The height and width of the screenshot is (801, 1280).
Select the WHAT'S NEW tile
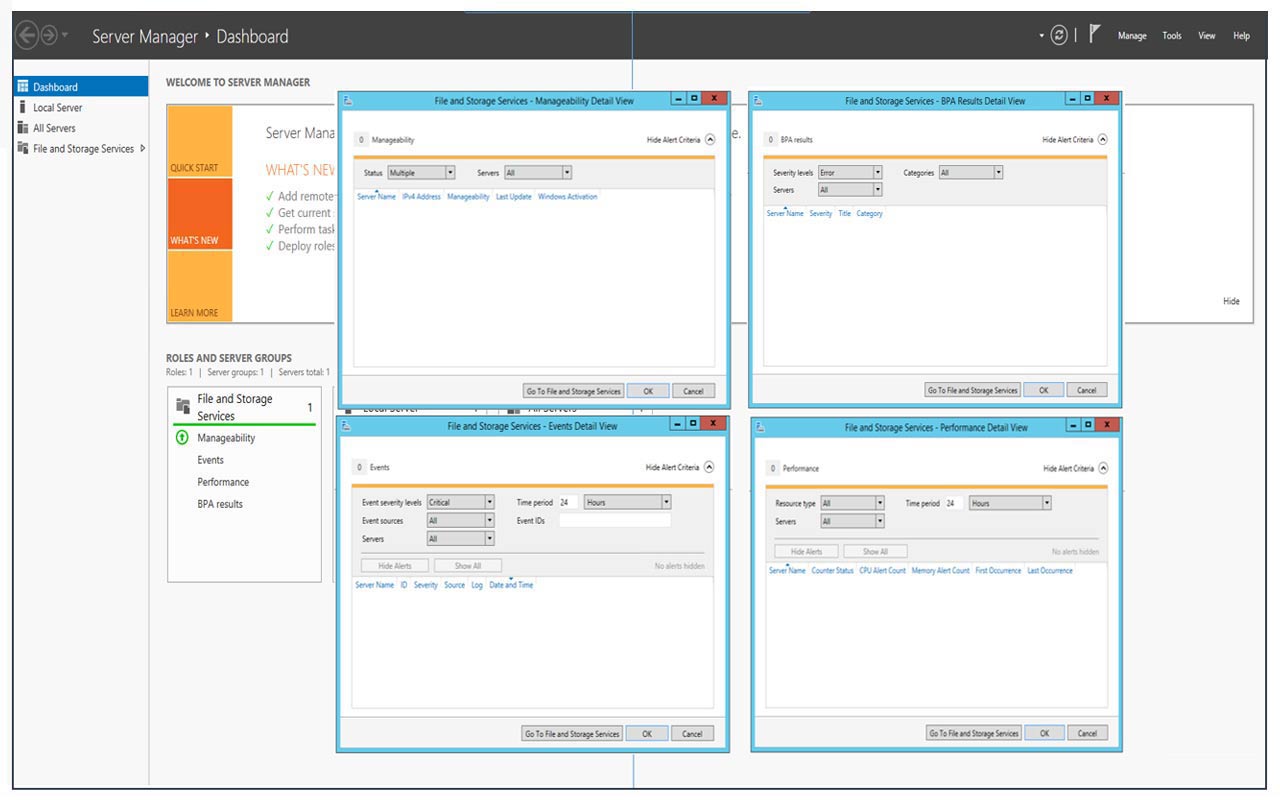[200, 214]
